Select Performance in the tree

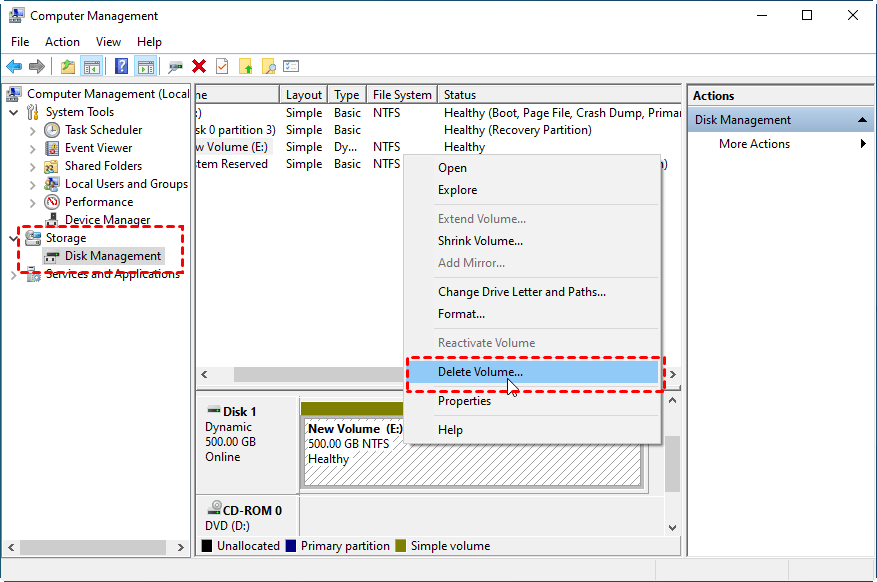point(99,201)
